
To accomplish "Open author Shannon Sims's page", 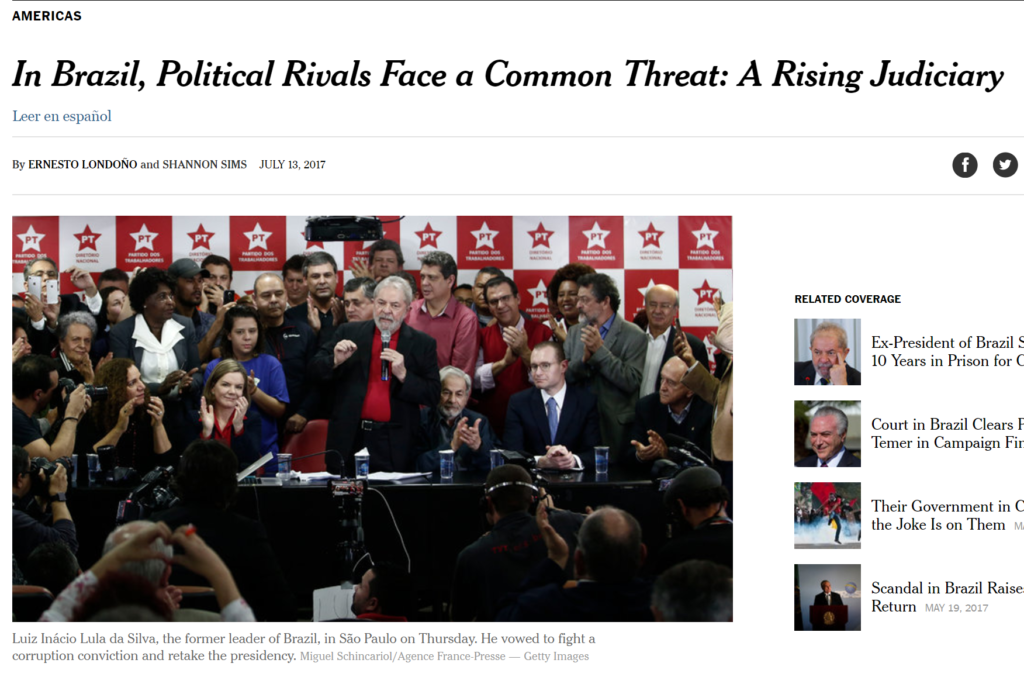I will coord(204,165).
